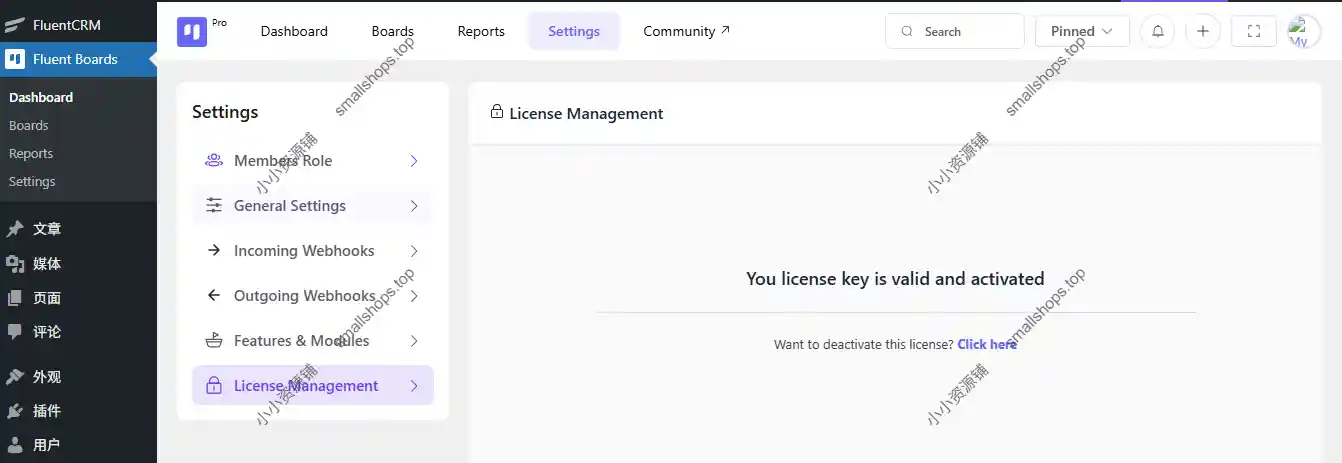Expand General Settings chevron
Image resolution: width=1342 pixels, height=463 pixels.
(x=414, y=205)
